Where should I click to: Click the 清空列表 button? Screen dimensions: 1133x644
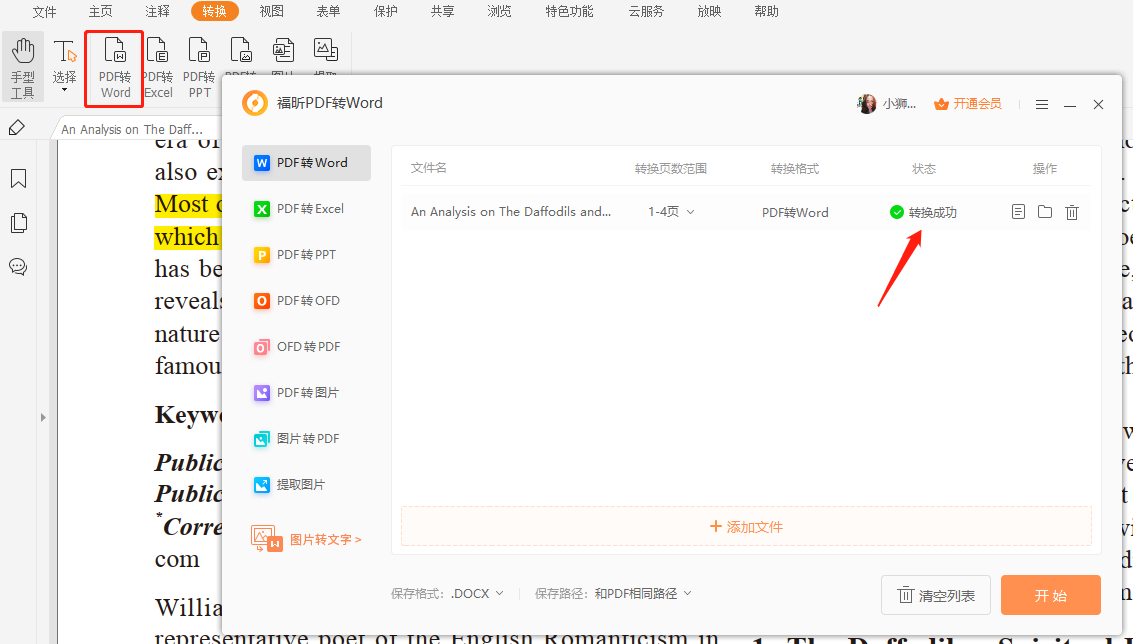[x=936, y=596]
